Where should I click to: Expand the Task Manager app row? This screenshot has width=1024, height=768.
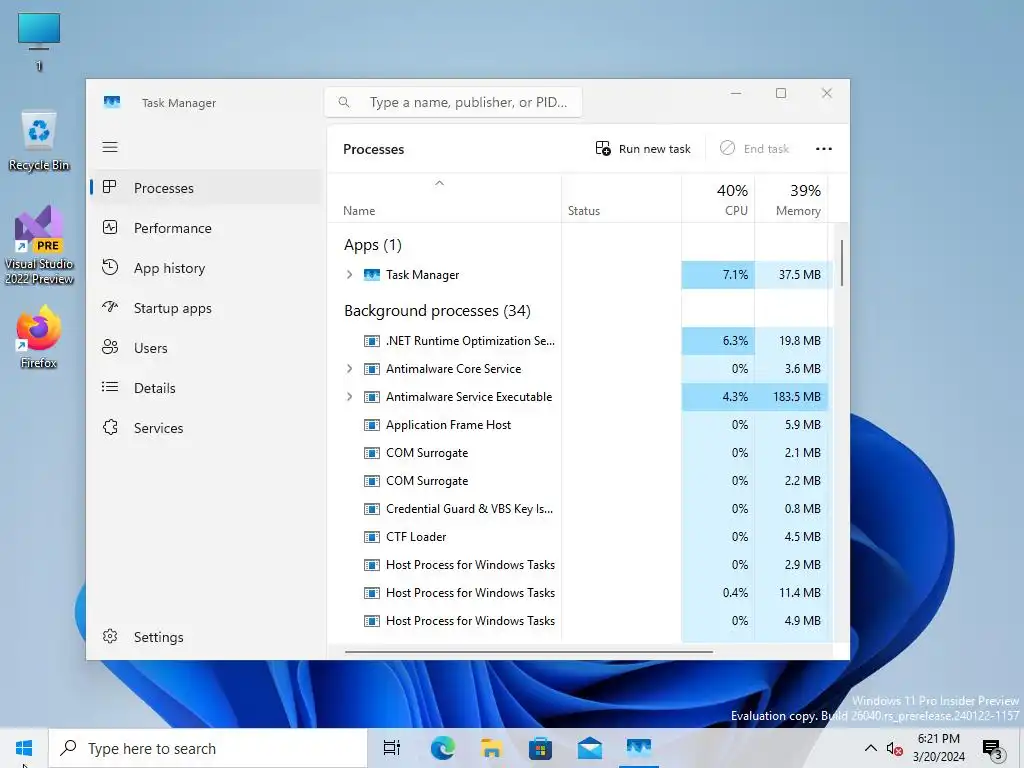(x=349, y=275)
